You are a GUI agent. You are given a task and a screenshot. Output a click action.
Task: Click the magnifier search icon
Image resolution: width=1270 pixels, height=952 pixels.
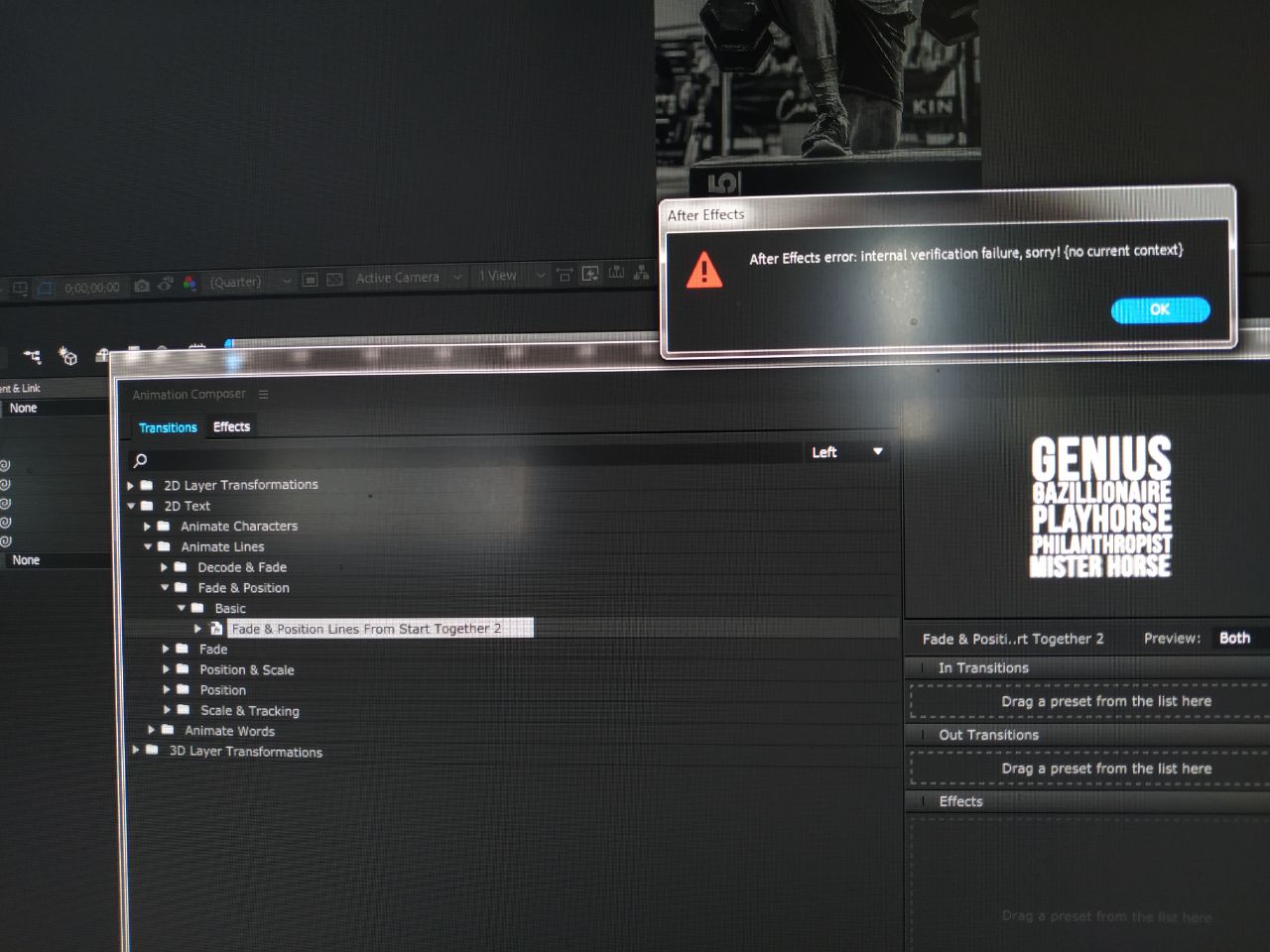[141, 460]
